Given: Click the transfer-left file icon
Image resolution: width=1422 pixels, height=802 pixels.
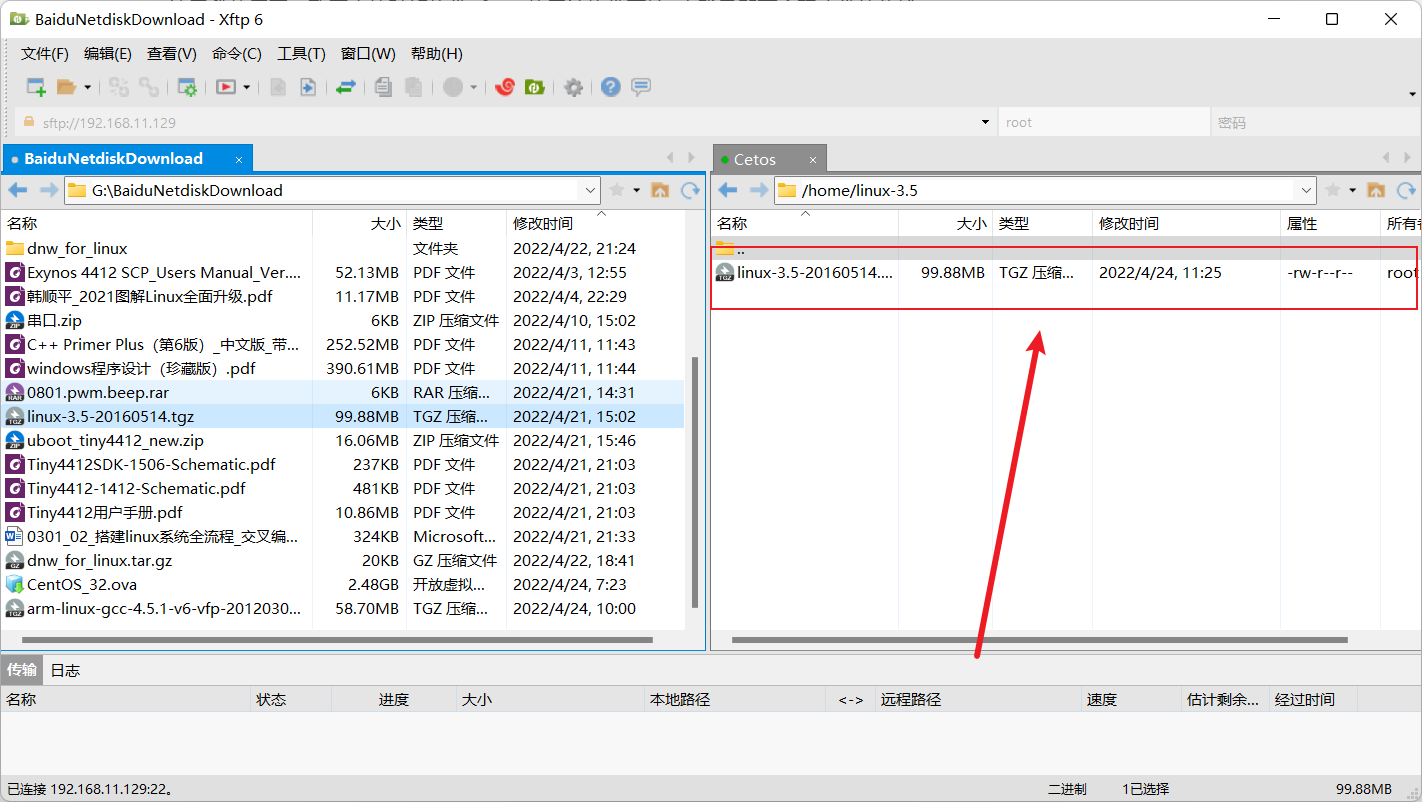Looking at the screenshot, I should [278, 87].
